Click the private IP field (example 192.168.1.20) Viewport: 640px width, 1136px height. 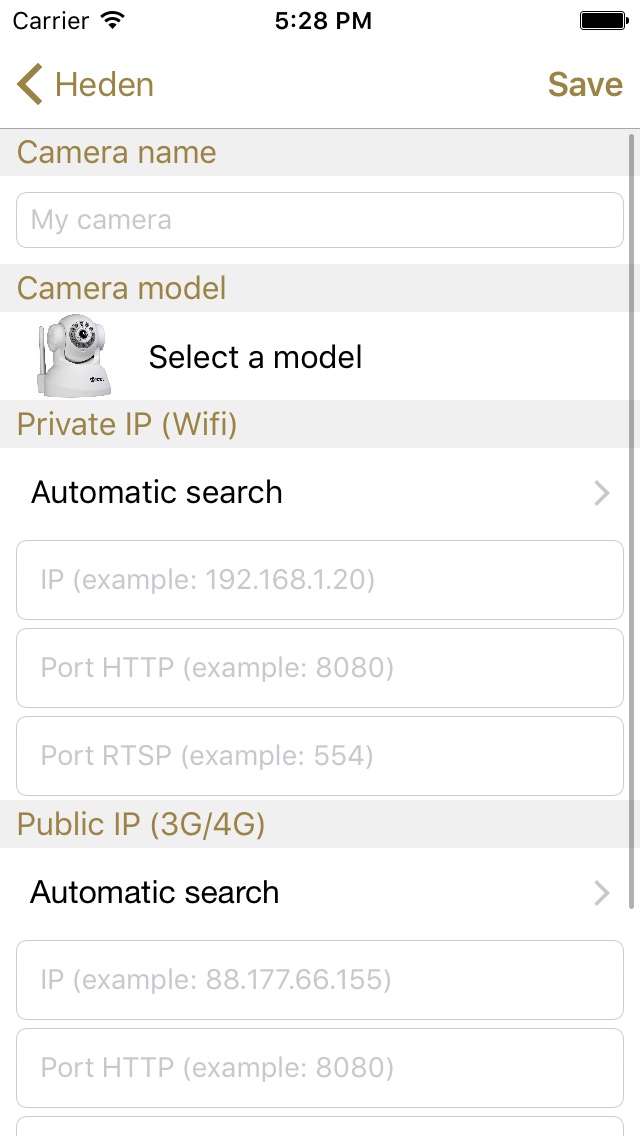(x=320, y=580)
